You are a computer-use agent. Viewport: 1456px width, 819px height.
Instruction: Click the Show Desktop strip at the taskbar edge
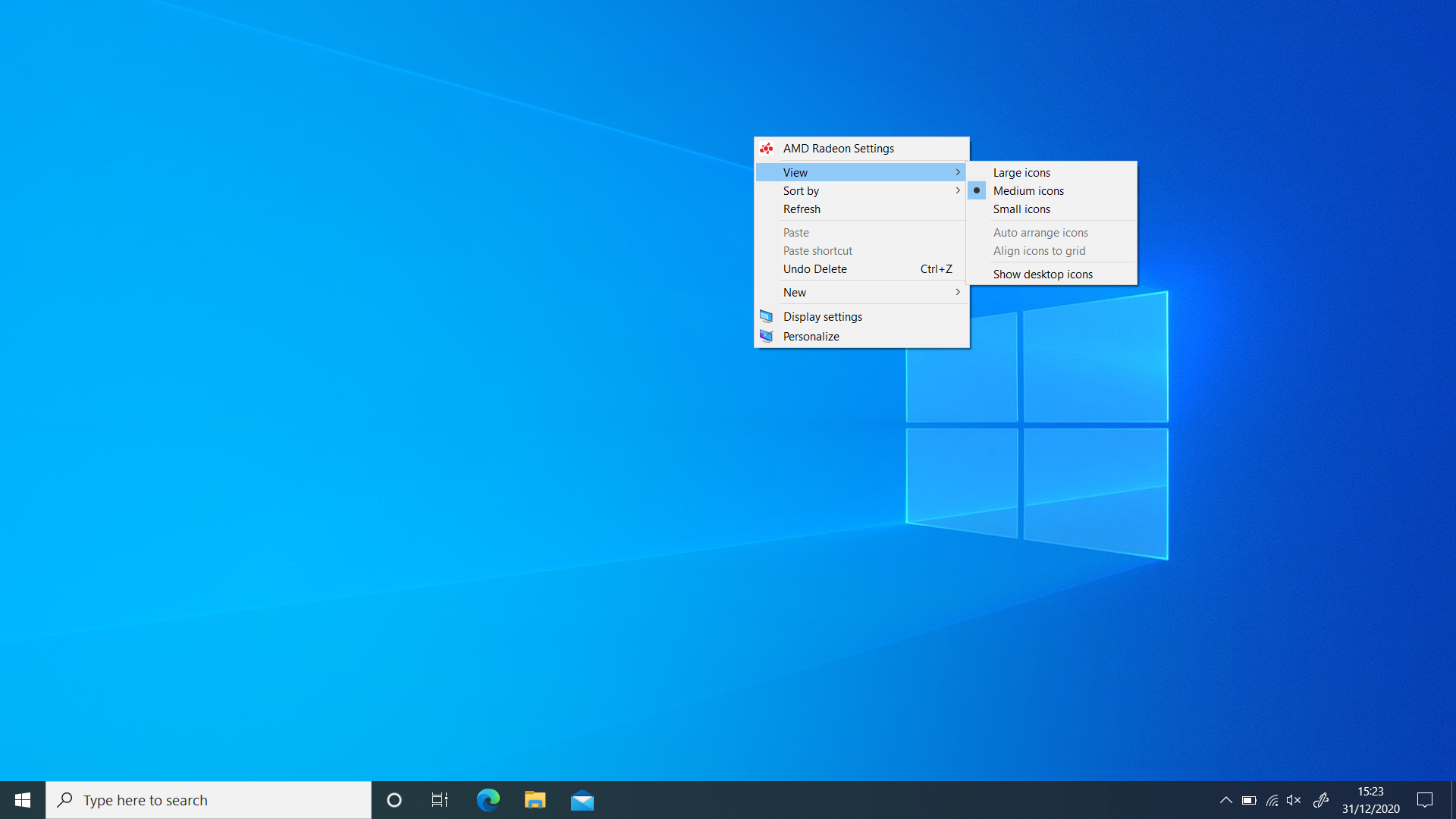pyautogui.click(x=1453, y=800)
